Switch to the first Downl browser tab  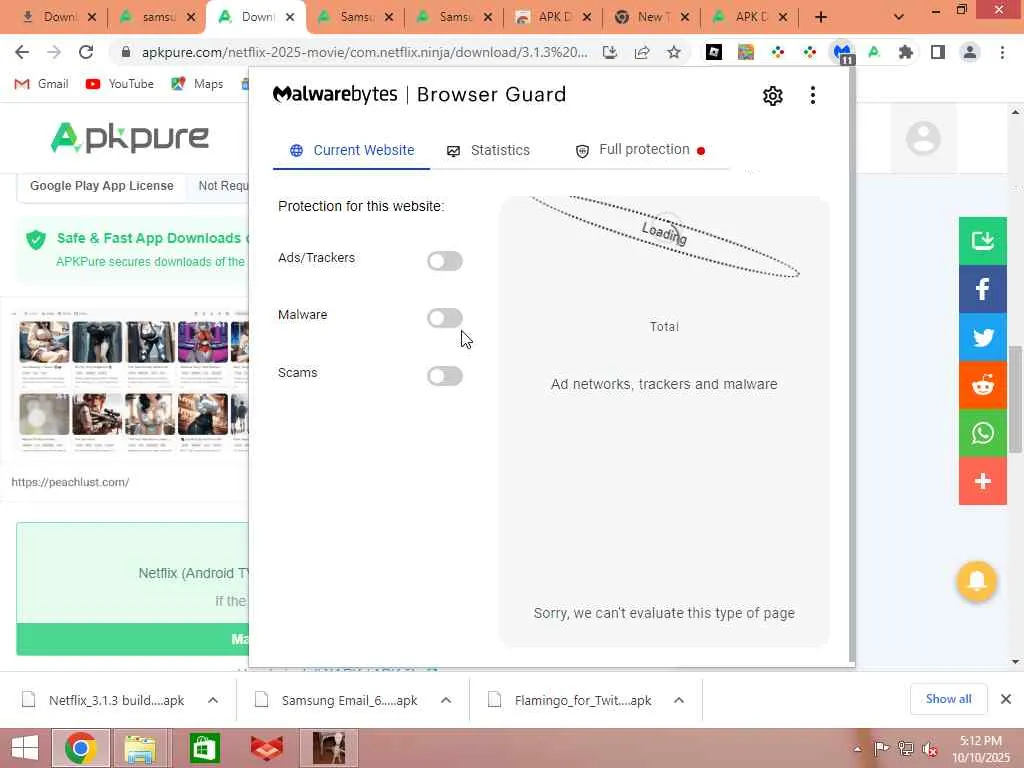pos(57,17)
